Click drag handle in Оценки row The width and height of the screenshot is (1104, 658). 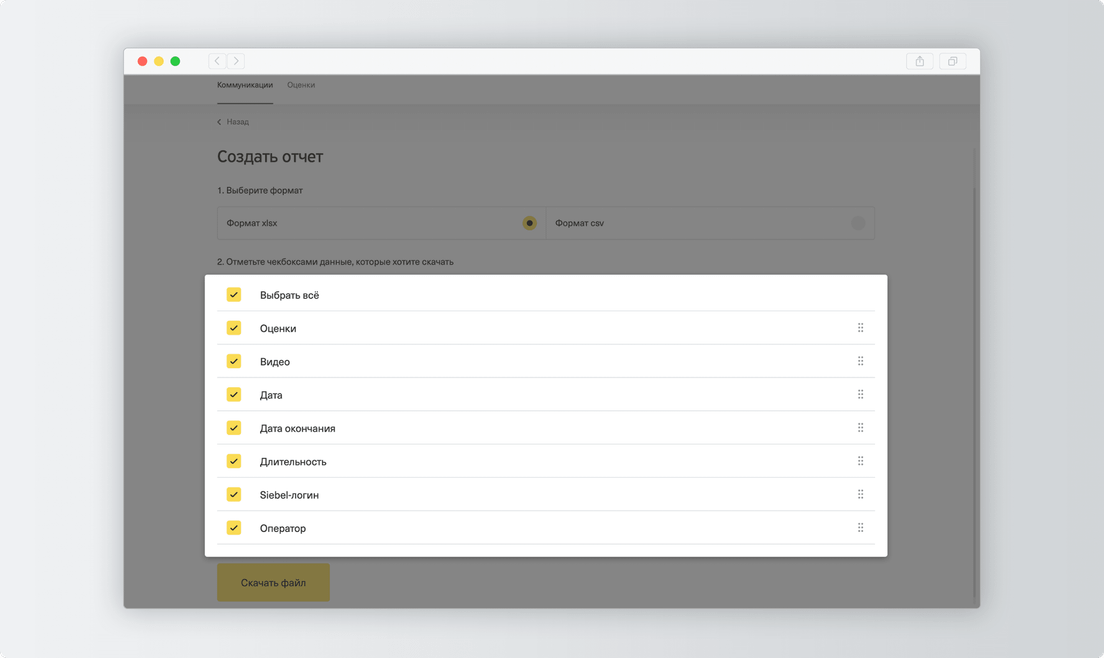point(860,328)
